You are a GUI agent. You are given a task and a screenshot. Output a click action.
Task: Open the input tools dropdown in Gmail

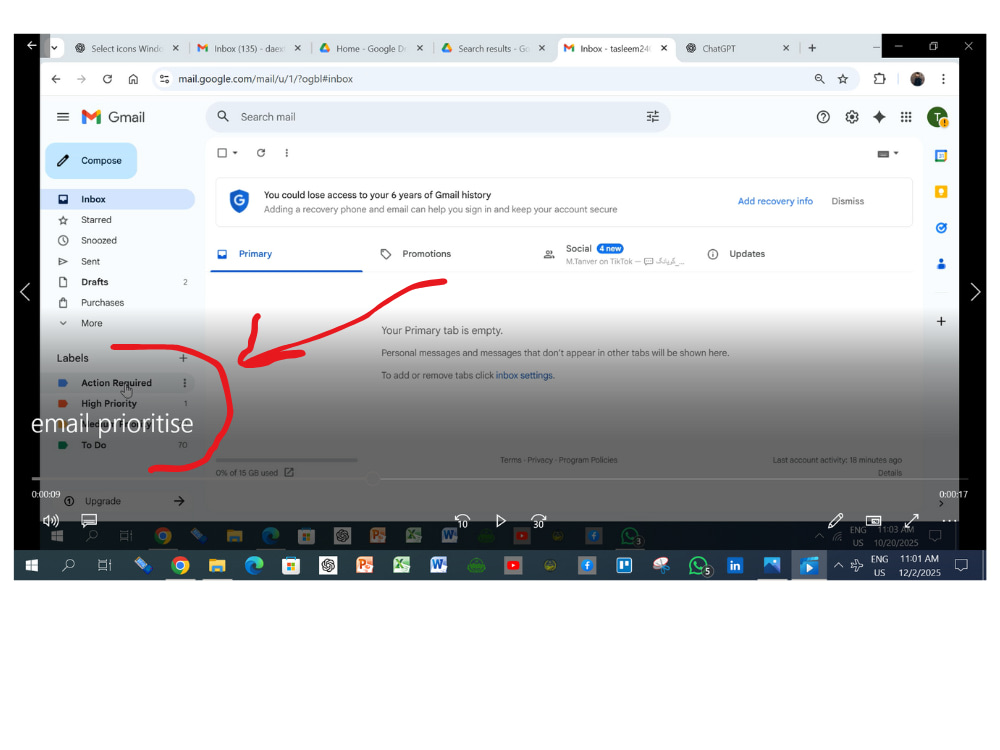click(x=888, y=154)
